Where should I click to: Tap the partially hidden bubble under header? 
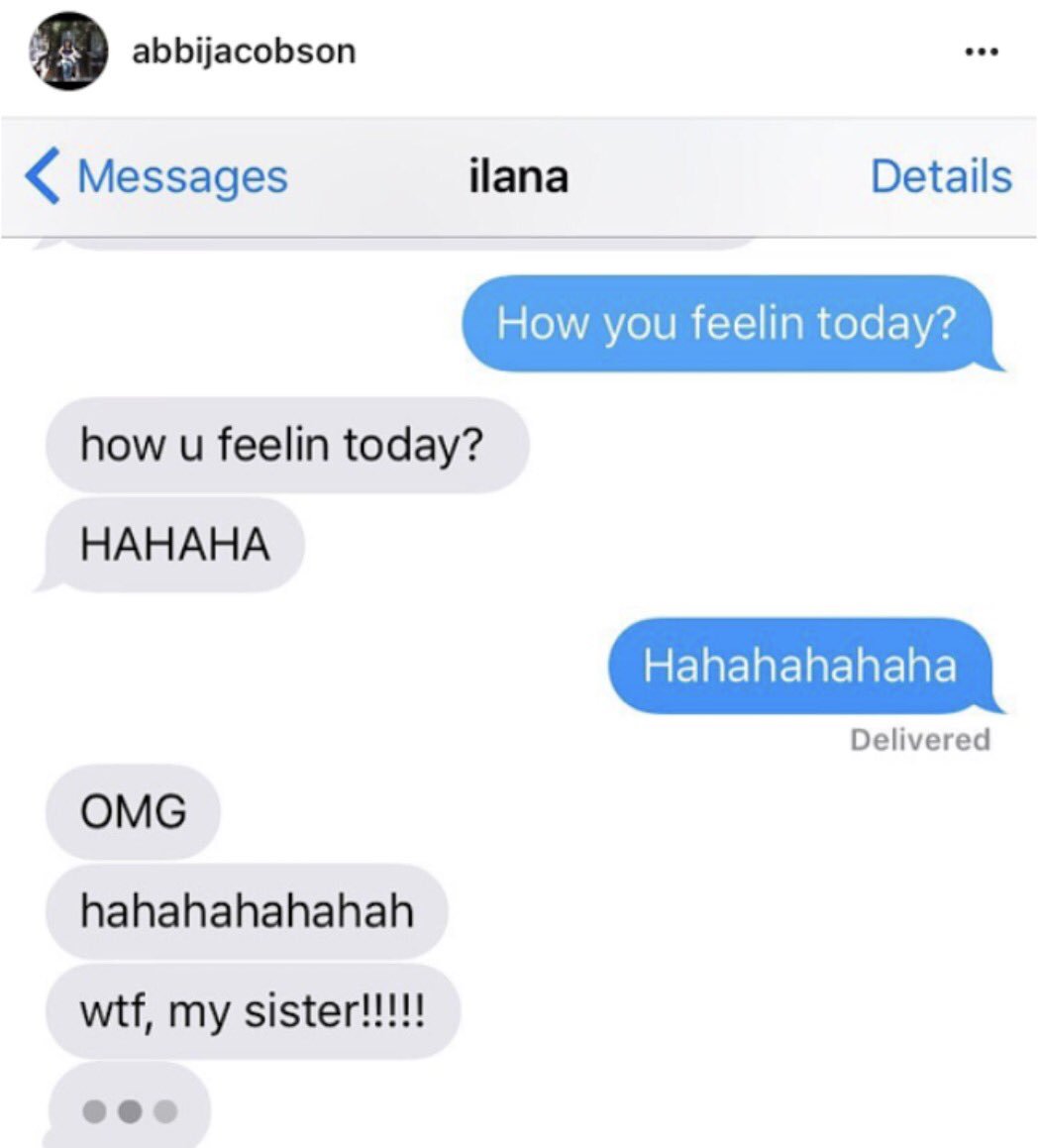(395, 244)
